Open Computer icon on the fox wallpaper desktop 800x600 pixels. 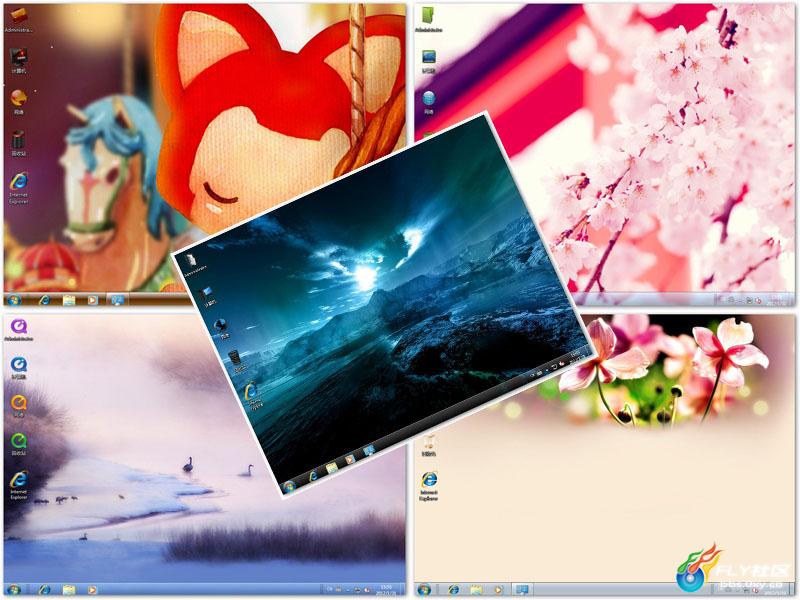tap(18, 62)
